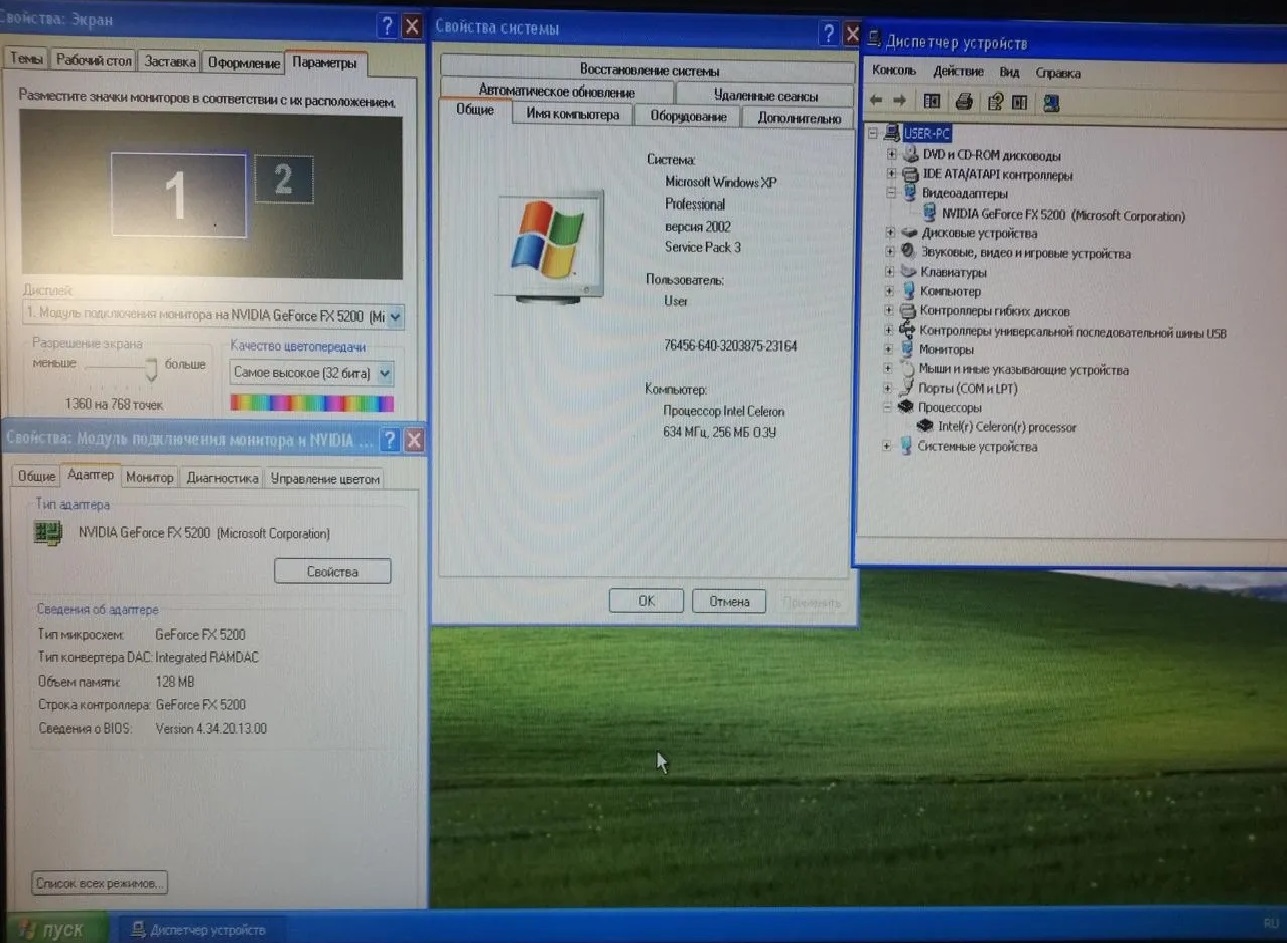This screenshot has height=943, width=1287.
Task: Expand DVD и CD-ROM дисководы node
Action: [x=890, y=155]
